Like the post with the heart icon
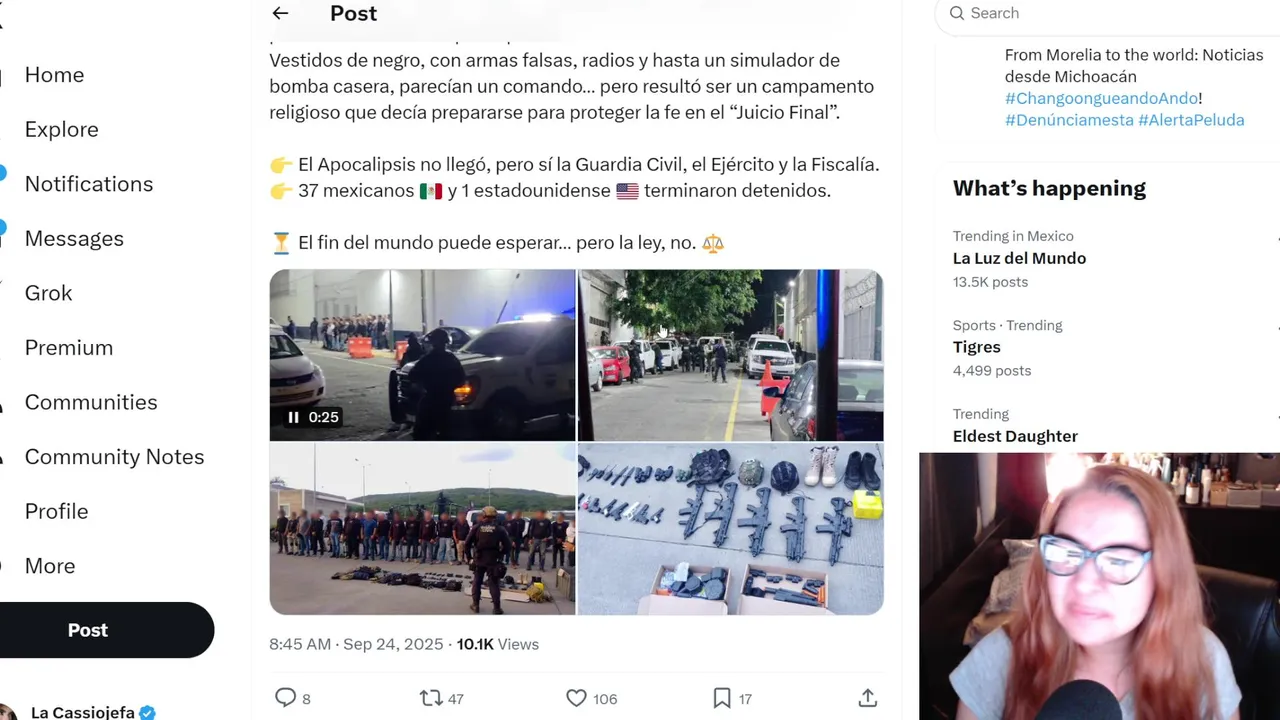Screen dimensions: 1280x720 (576, 698)
